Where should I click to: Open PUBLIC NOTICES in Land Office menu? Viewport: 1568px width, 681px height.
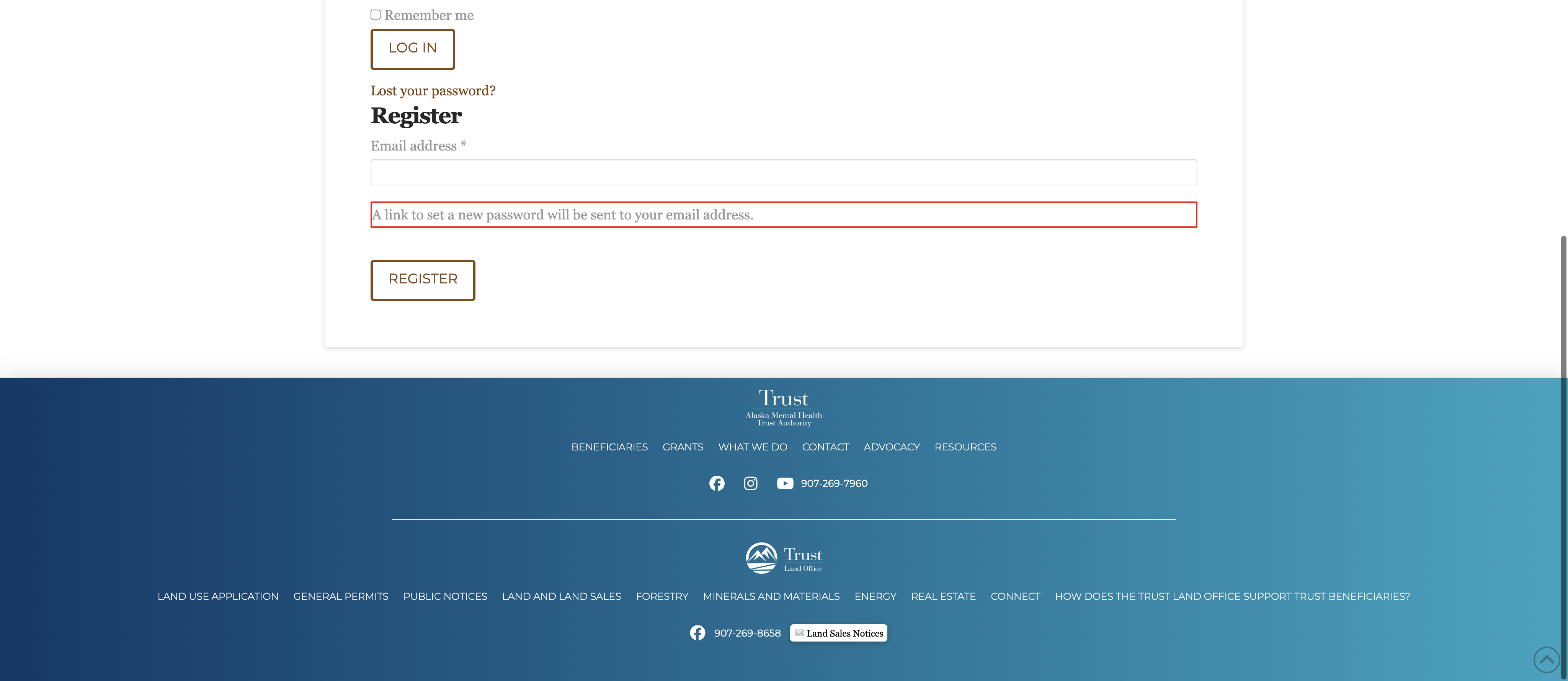pyautogui.click(x=445, y=596)
